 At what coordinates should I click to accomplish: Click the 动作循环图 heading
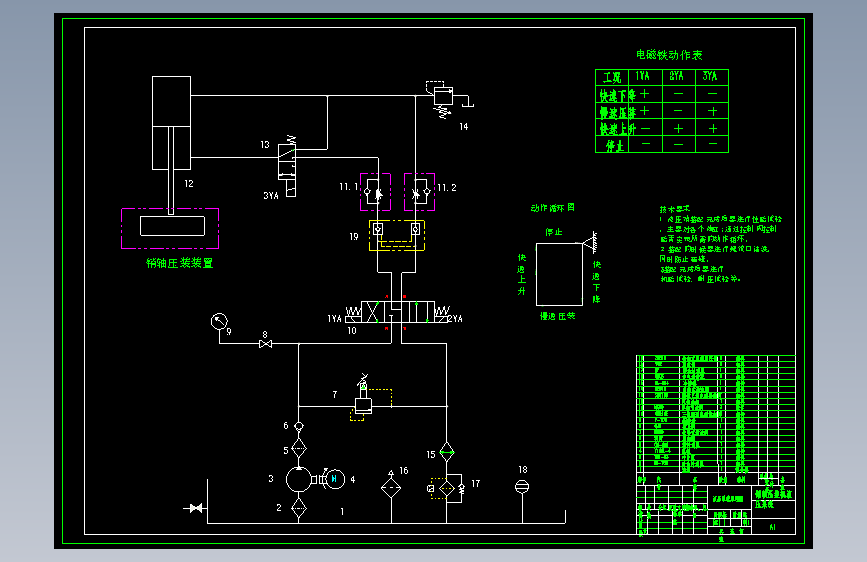[x=553, y=208]
